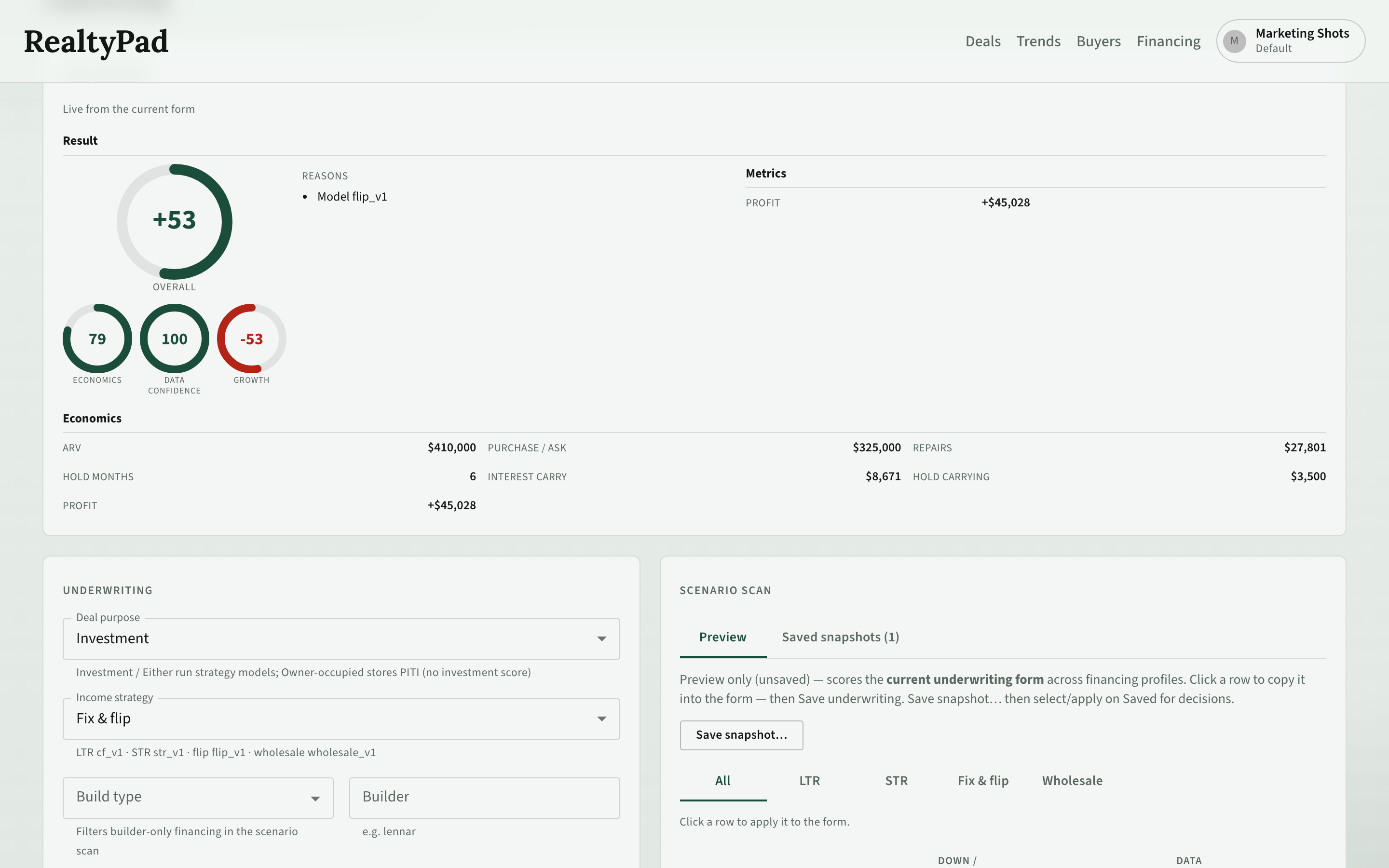Open the Build type dropdown

198,798
